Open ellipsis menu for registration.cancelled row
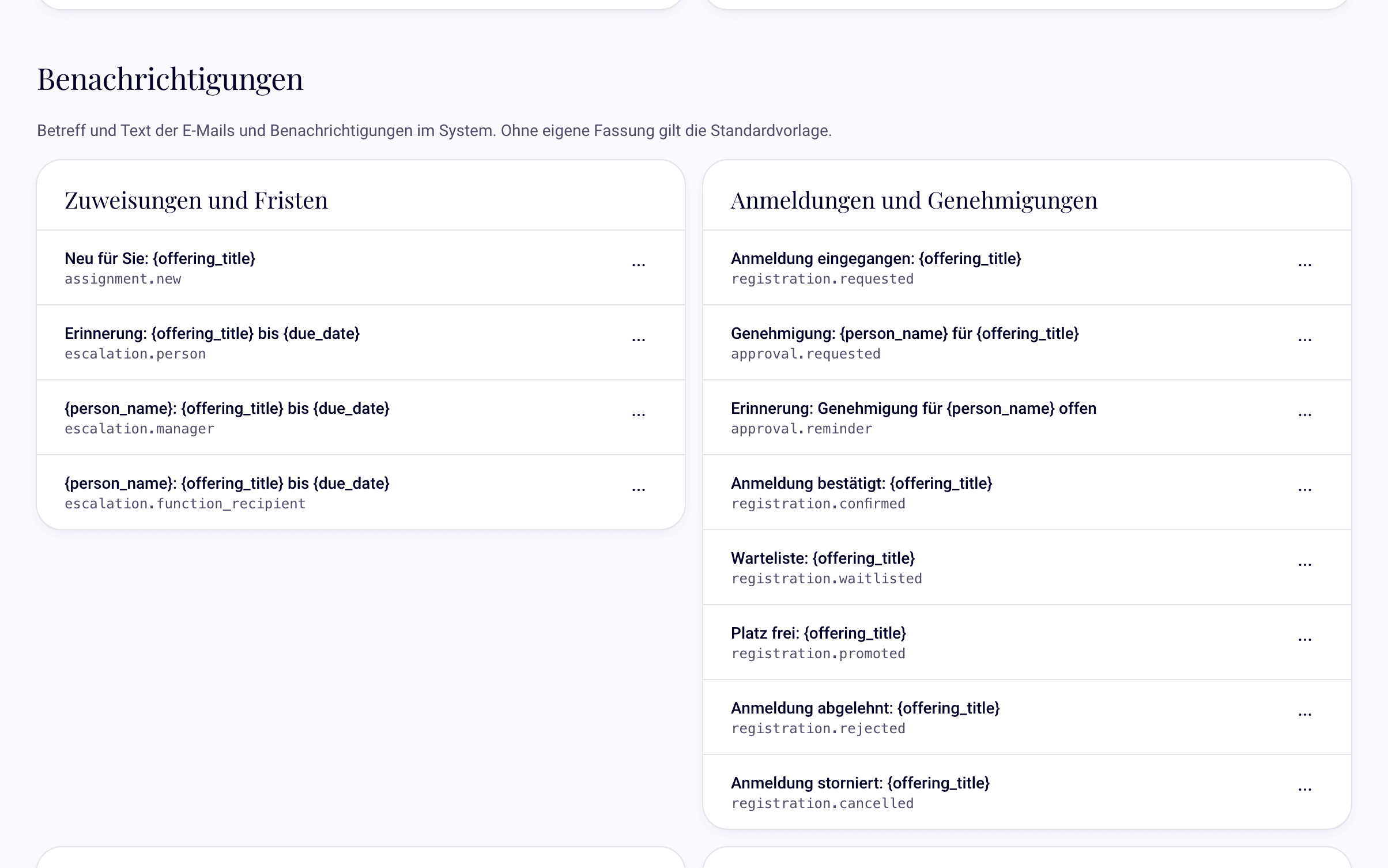 pos(1304,790)
